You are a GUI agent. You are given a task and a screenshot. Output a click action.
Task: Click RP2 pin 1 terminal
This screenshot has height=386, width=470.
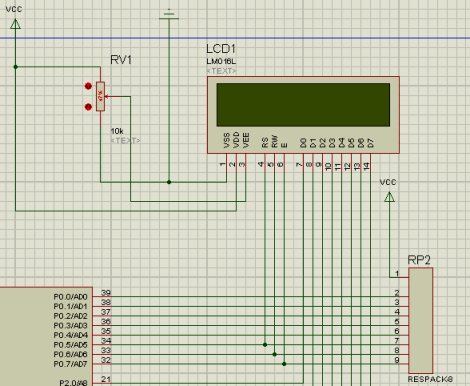point(400,277)
